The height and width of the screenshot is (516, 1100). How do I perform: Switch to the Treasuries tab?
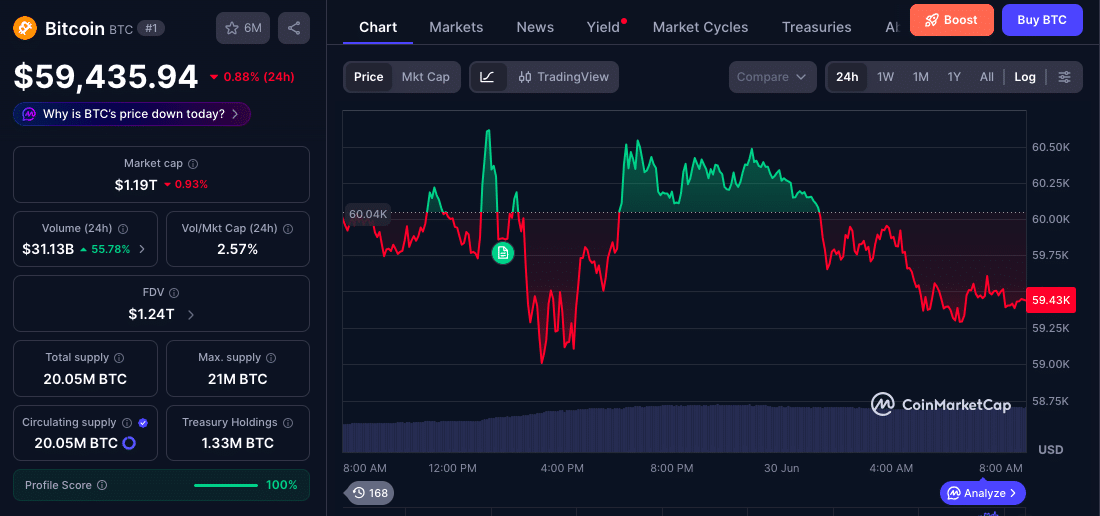click(817, 27)
